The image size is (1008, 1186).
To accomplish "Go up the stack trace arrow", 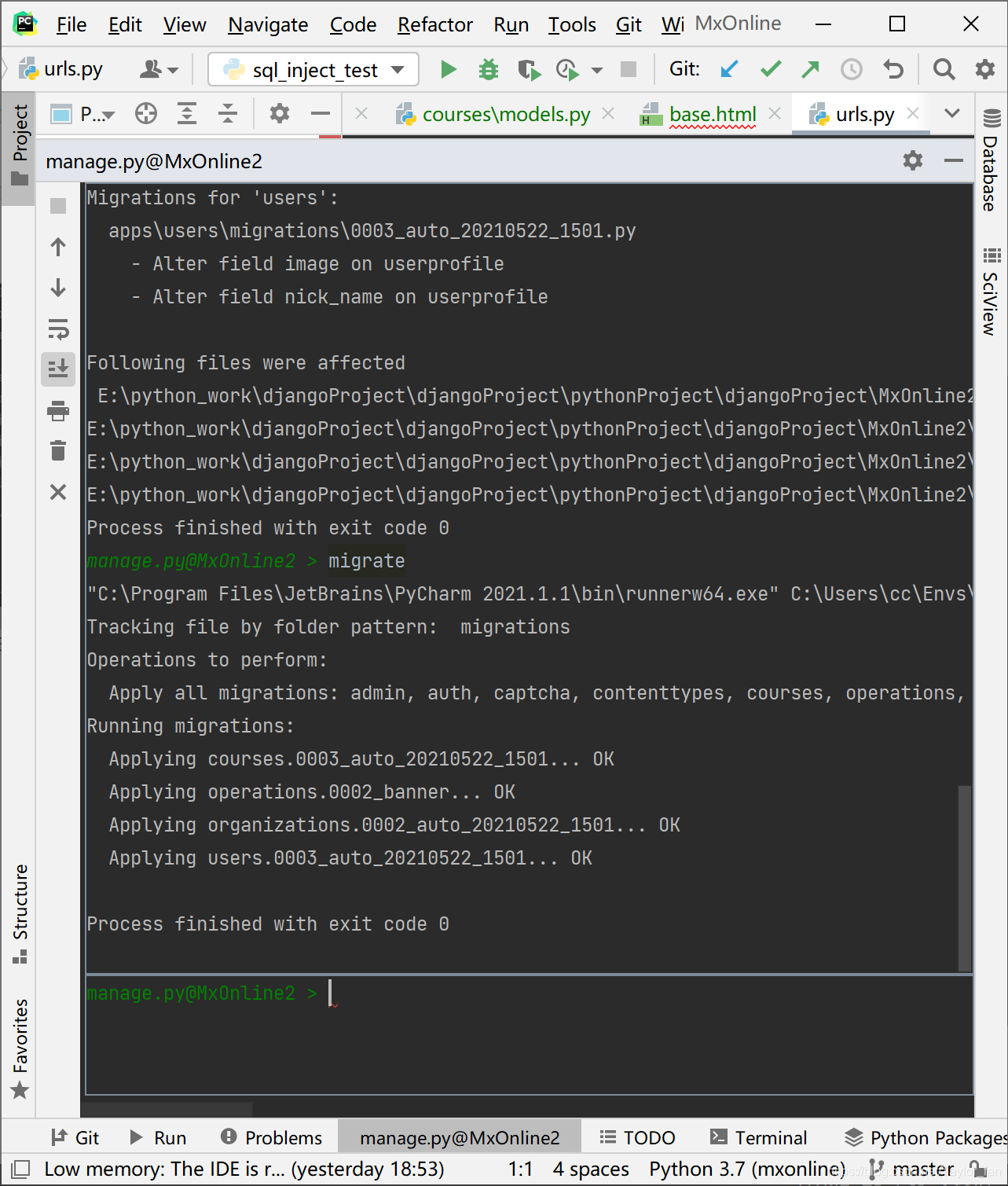I will pos(58,247).
